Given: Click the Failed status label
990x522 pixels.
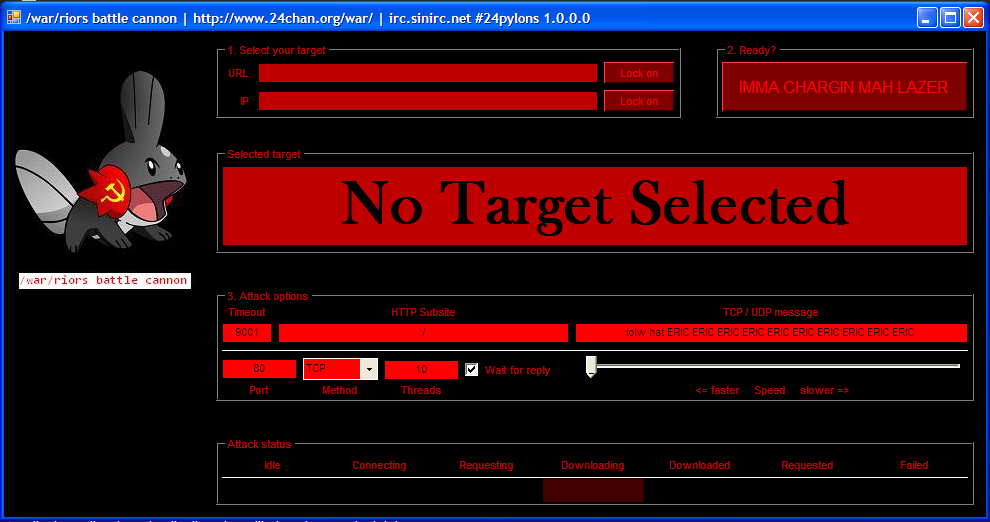Looking at the screenshot, I should (x=914, y=465).
